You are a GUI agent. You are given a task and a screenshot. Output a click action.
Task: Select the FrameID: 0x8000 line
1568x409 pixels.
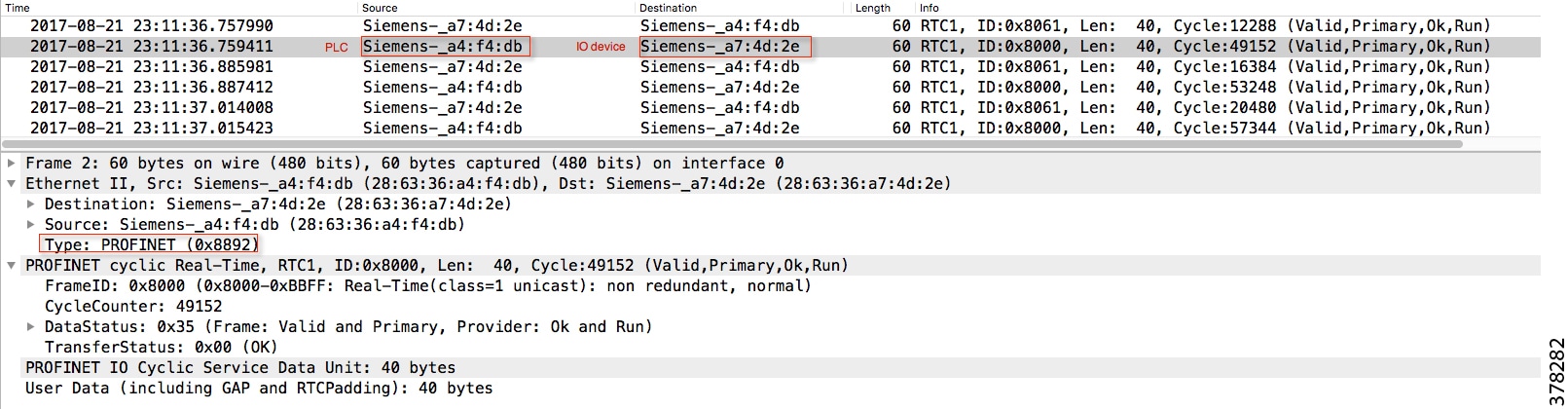click(428, 285)
